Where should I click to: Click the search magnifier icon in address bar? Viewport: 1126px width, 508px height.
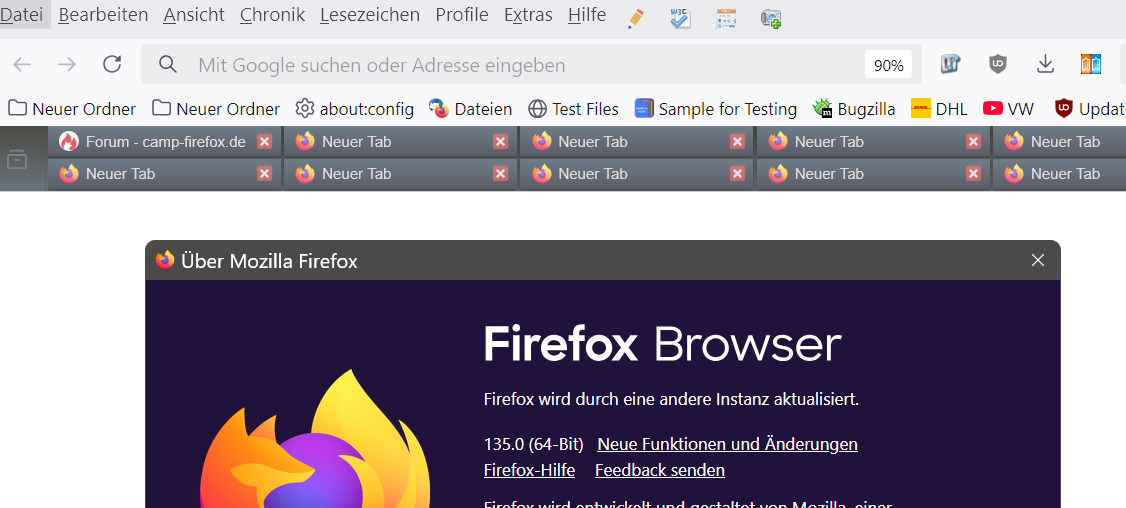point(168,65)
